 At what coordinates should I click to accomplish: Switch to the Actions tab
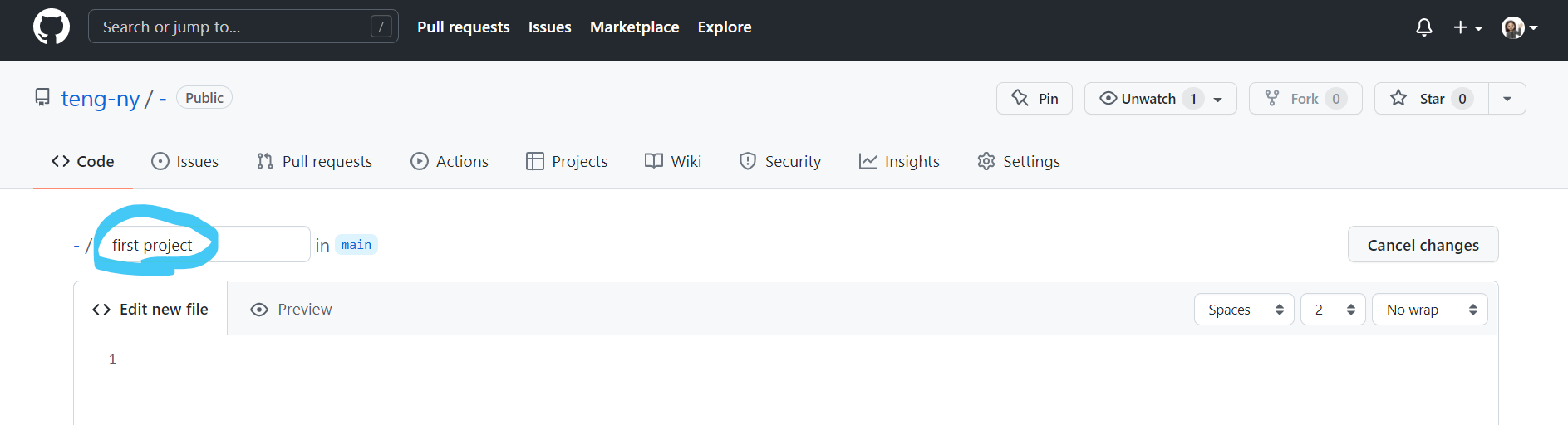coord(450,161)
